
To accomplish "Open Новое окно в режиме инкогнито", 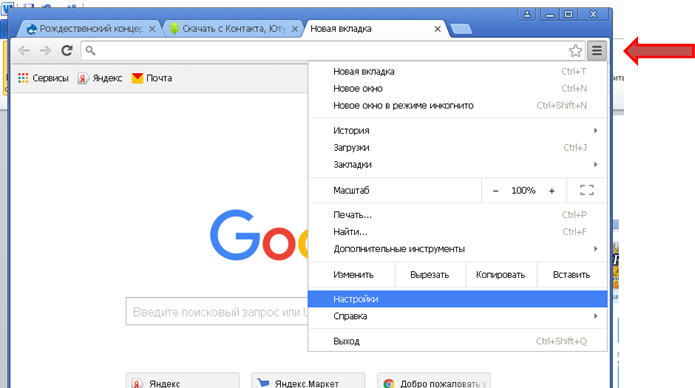I will coord(457,106).
